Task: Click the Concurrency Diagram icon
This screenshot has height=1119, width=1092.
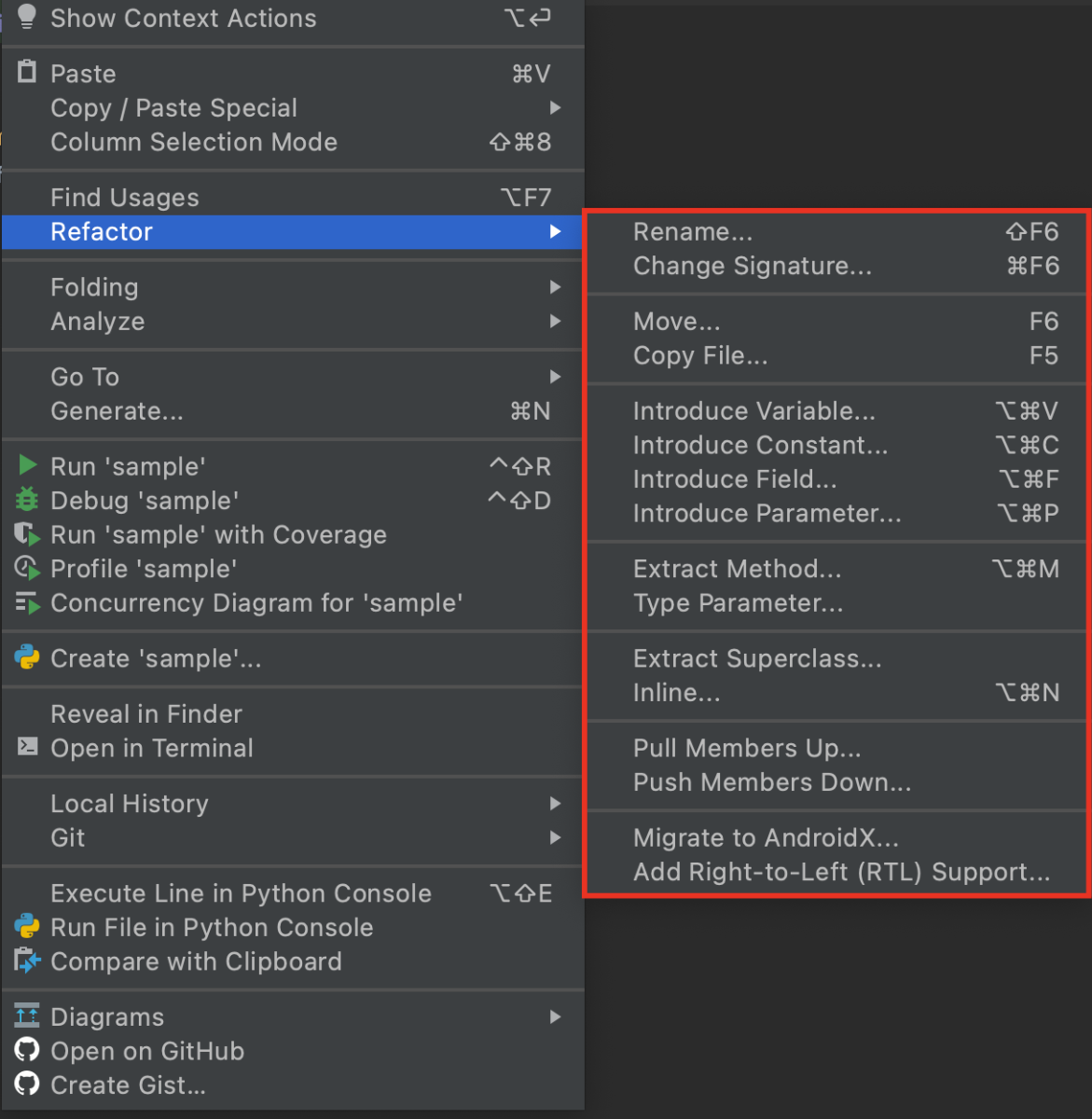Action: click(x=27, y=602)
